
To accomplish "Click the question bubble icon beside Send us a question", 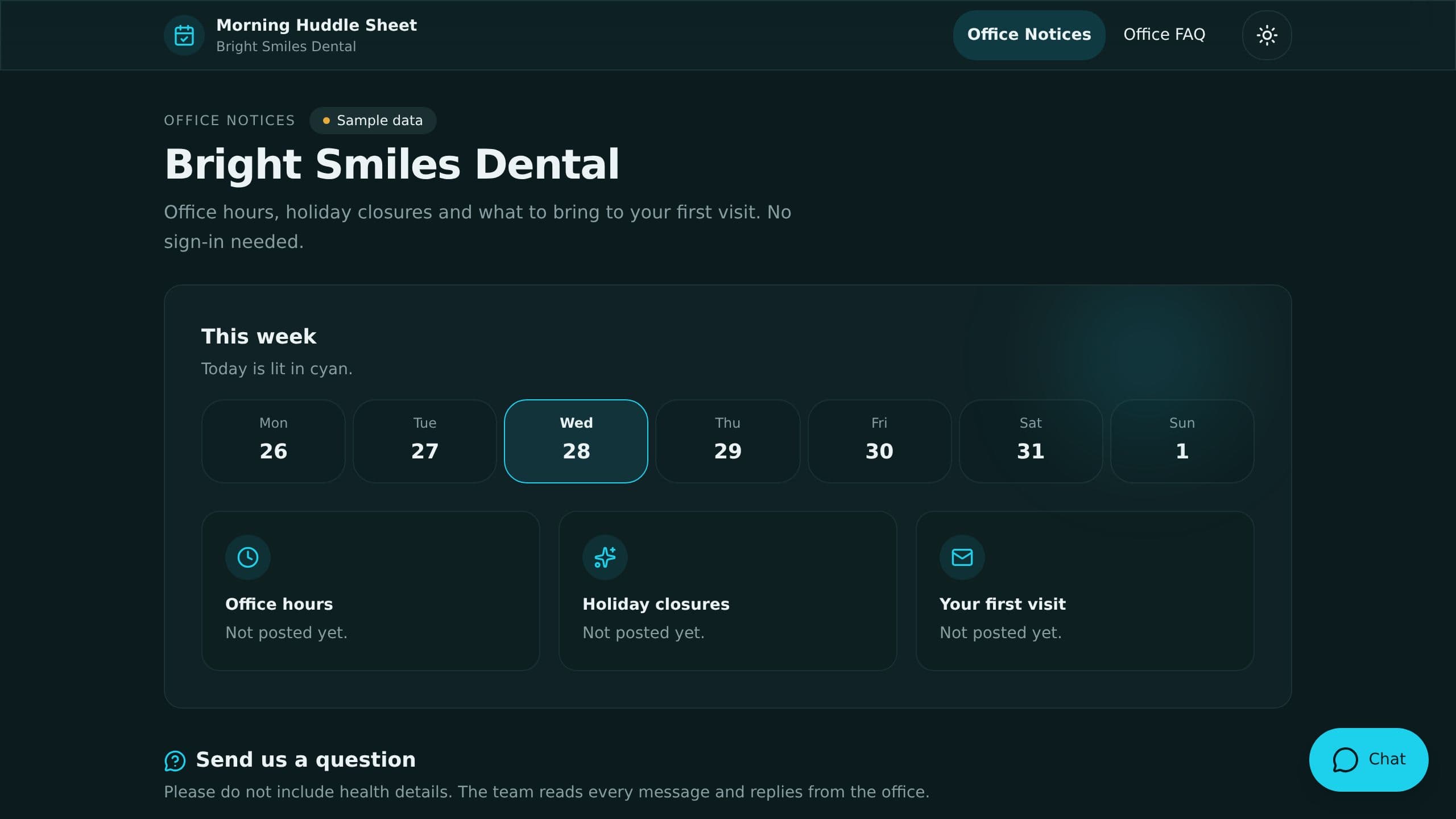I will tap(175, 760).
